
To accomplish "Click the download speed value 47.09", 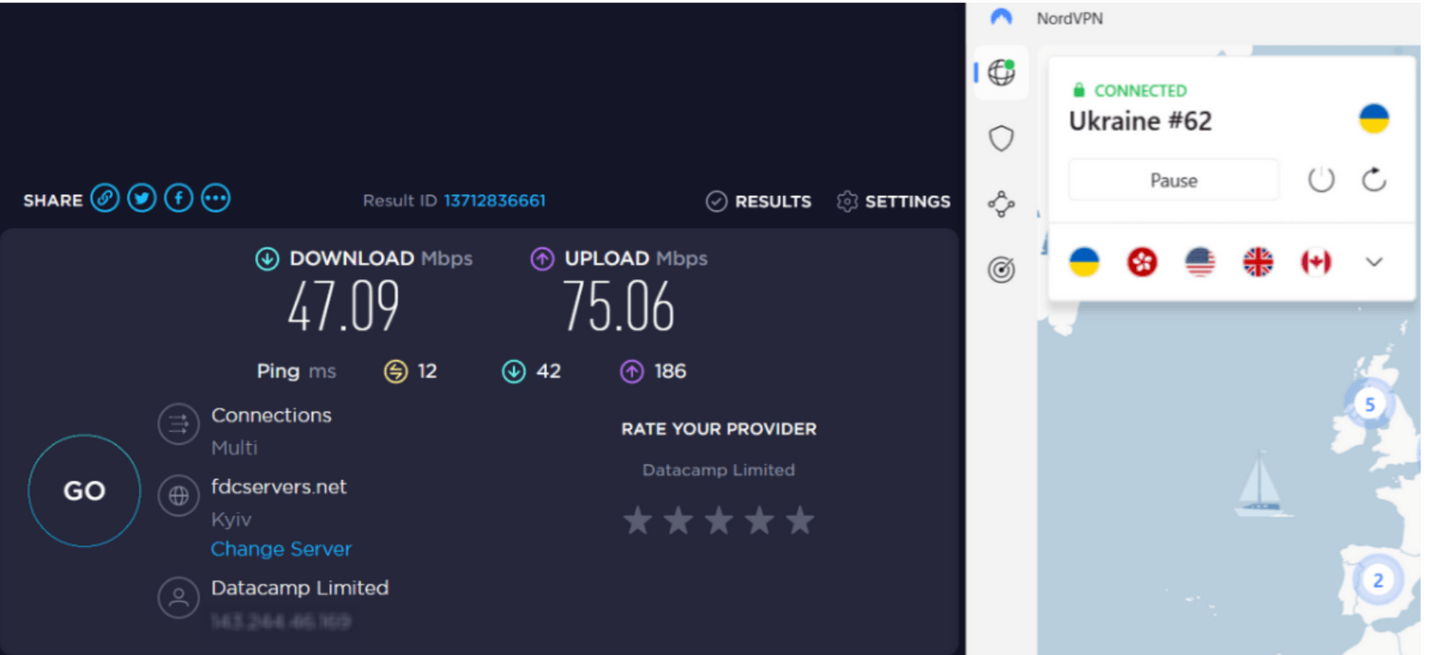I will coord(344,306).
